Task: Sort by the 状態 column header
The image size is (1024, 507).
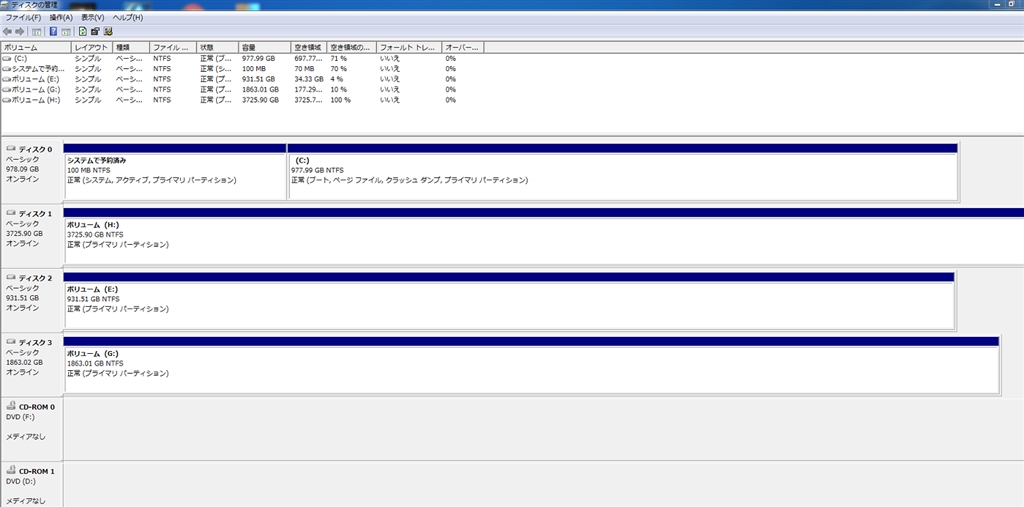Action: pyautogui.click(x=217, y=48)
